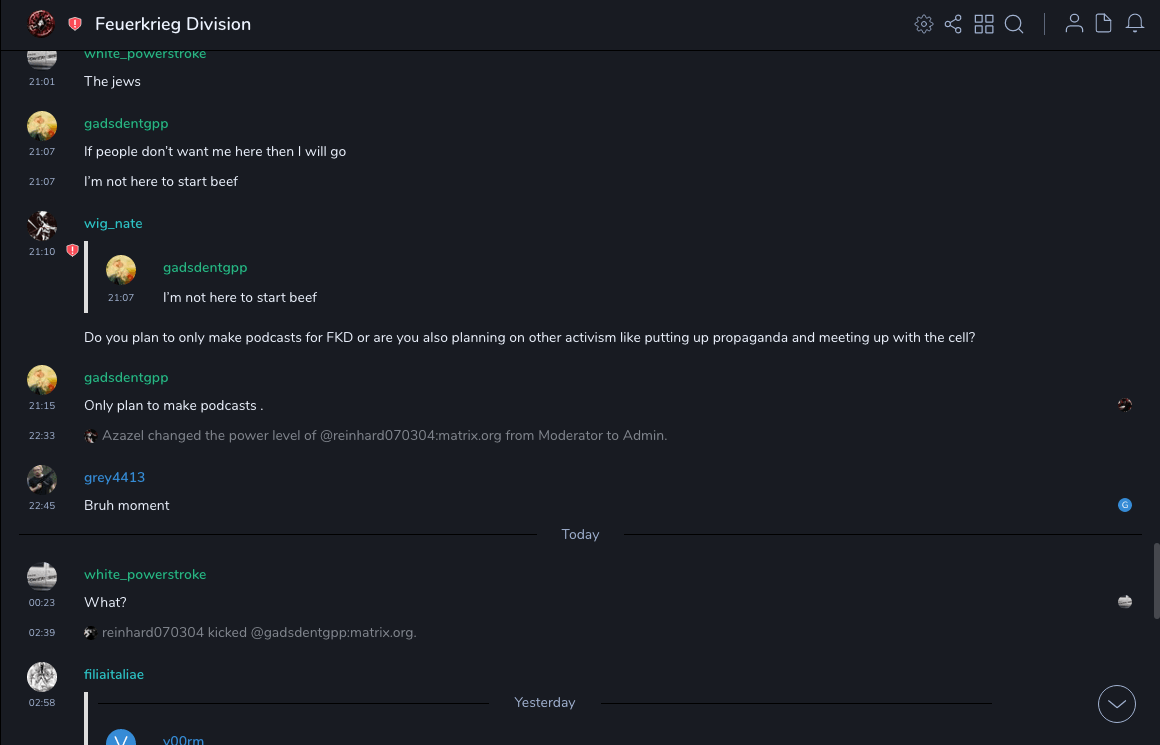The width and height of the screenshot is (1160, 745).
Task: Click red shield icon beside room title
Action: pos(75,24)
